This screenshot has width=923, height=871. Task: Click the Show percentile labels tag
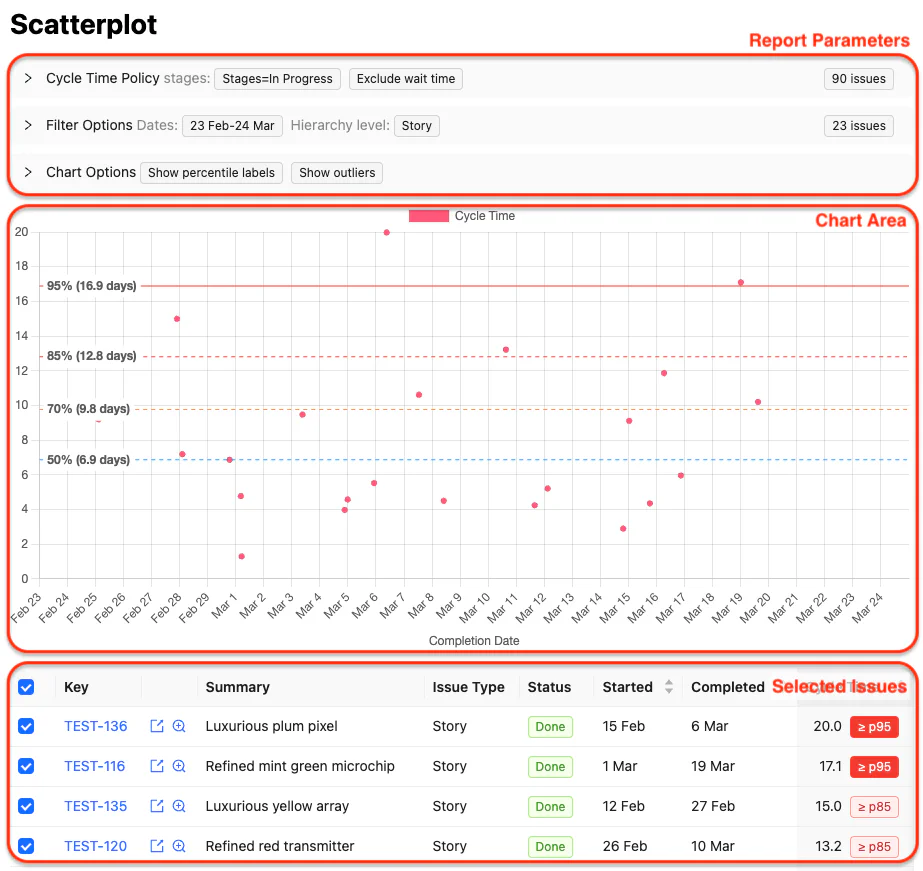point(211,173)
